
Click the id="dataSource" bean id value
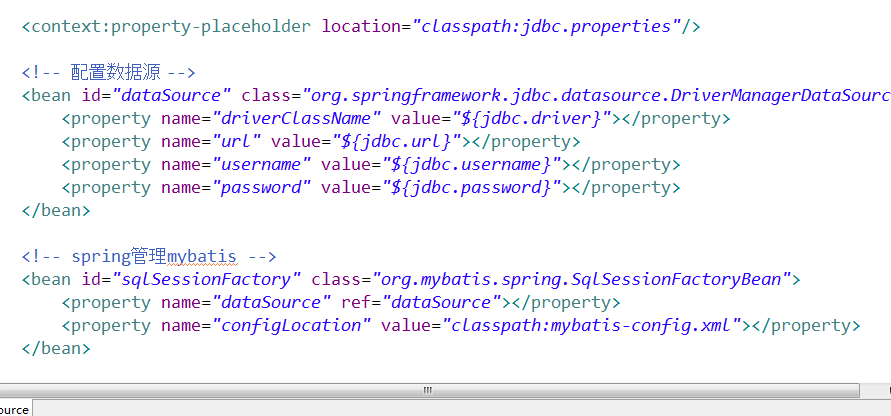[173, 95]
